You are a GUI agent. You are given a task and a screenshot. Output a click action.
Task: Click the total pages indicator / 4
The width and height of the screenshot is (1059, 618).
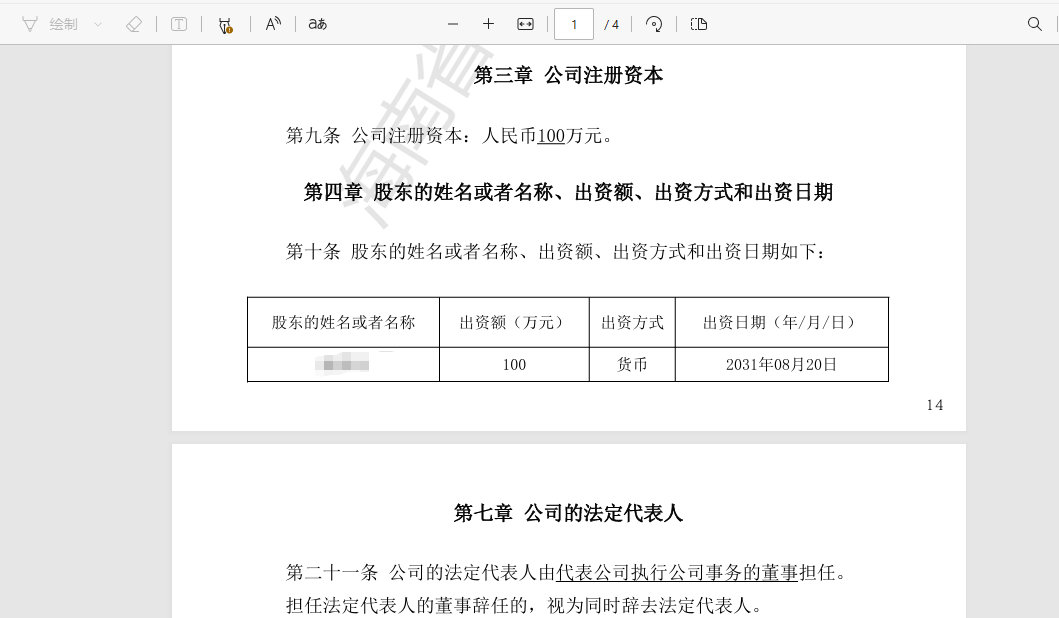[612, 24]
